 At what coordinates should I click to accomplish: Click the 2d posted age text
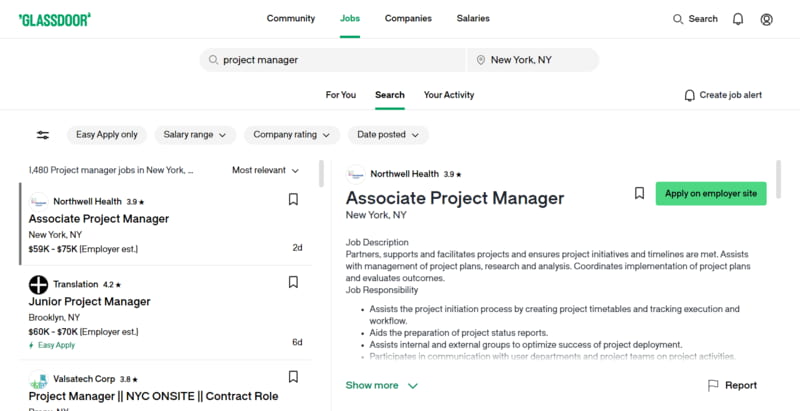coord(297,248)
